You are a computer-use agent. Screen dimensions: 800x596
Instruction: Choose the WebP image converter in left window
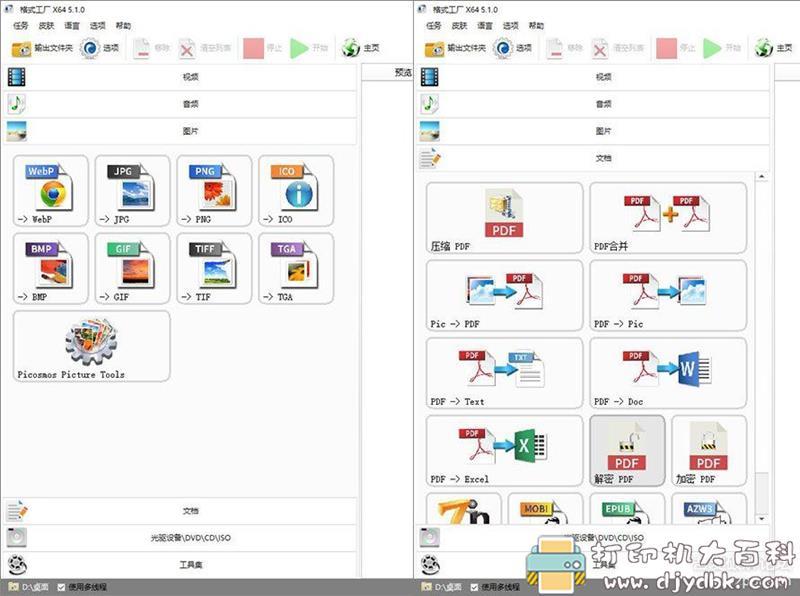[x=51, y=191]
